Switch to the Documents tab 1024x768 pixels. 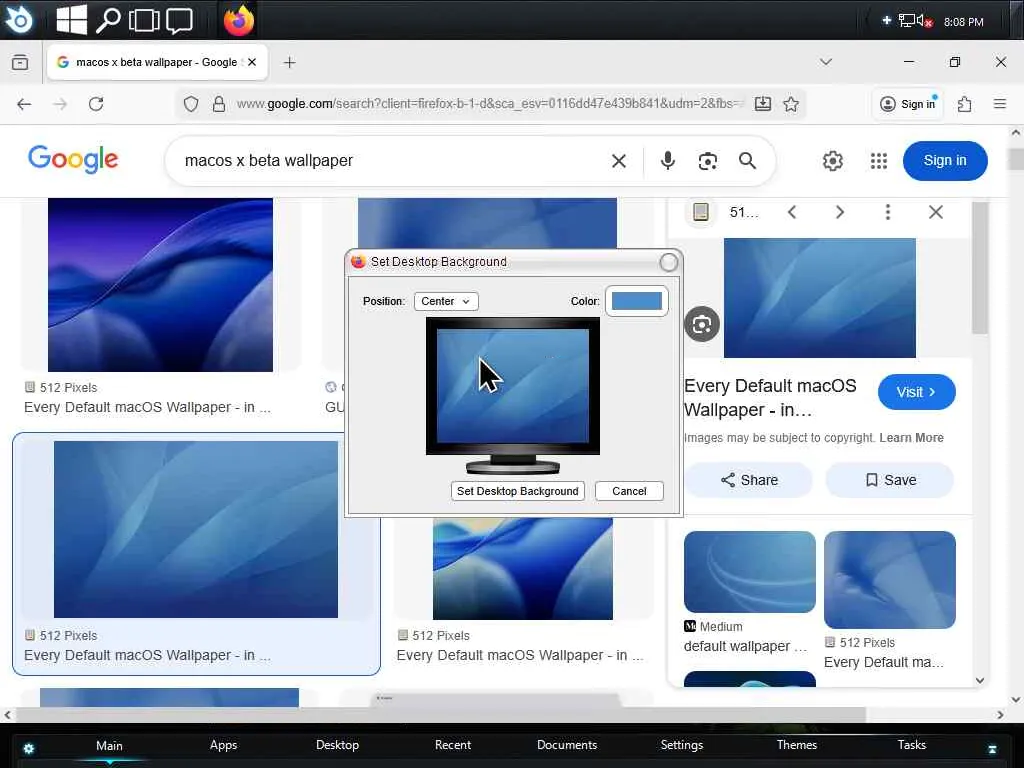[x=567, y=745]
